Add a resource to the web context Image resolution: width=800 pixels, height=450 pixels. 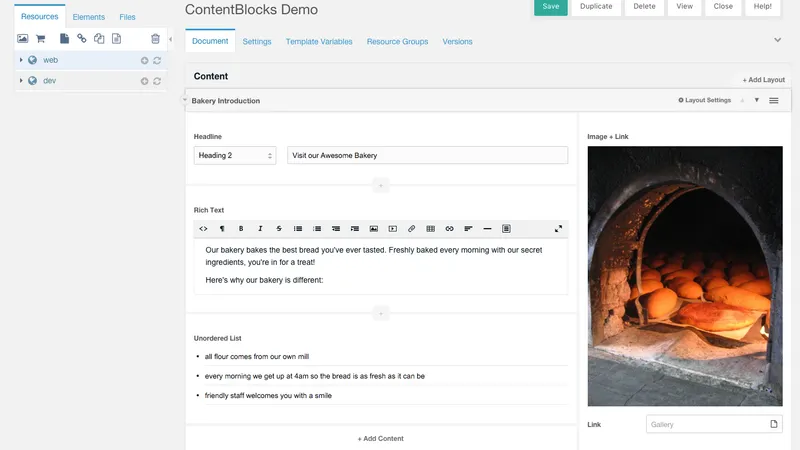click(x=144, y=60)
